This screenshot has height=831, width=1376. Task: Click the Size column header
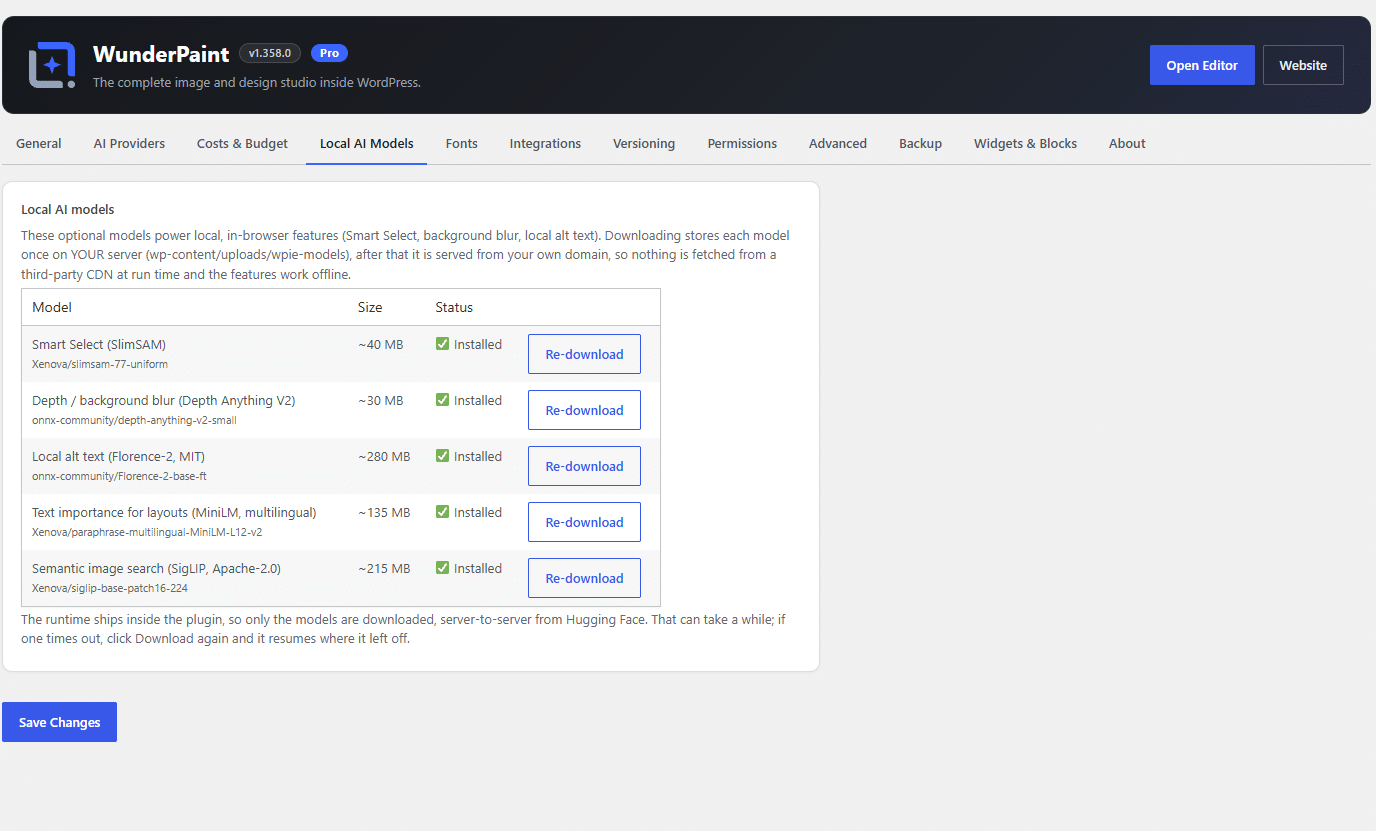tap(370, 307)
